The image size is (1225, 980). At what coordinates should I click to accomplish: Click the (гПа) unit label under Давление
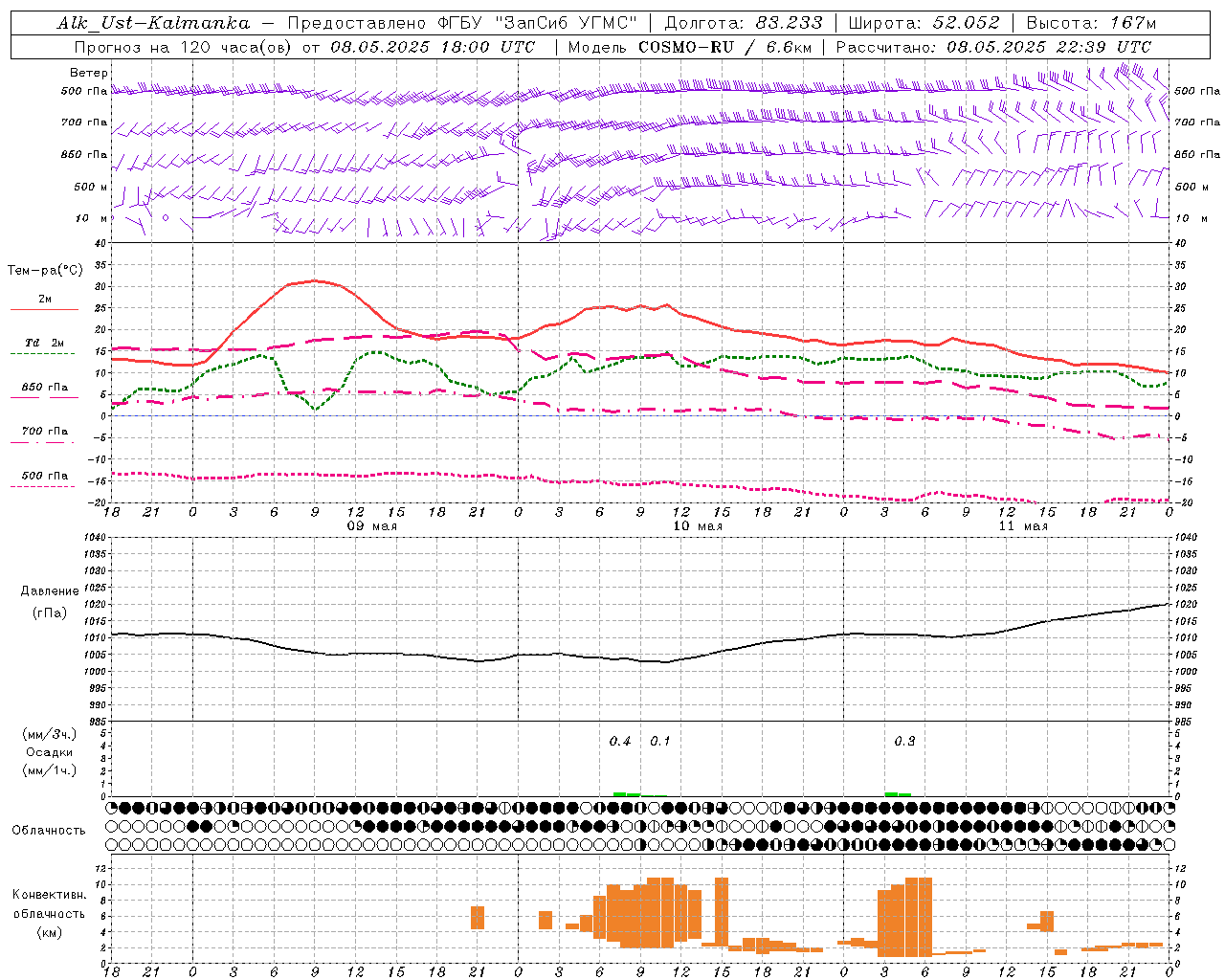[50, 613]
